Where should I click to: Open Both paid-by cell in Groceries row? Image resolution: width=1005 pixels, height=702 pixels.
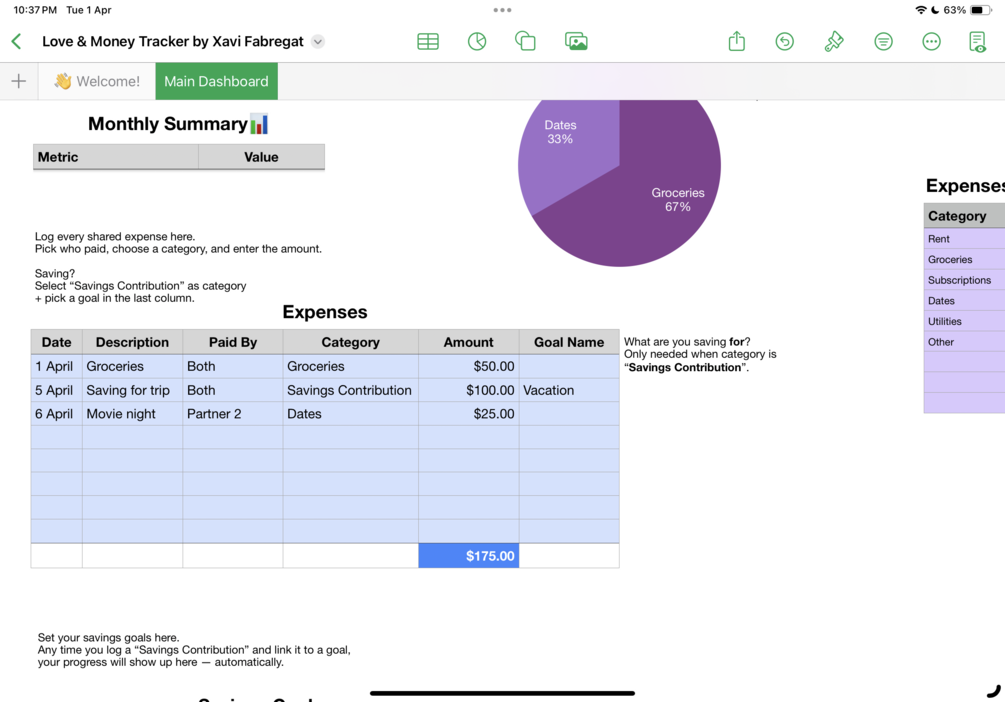tap(233, 366)
